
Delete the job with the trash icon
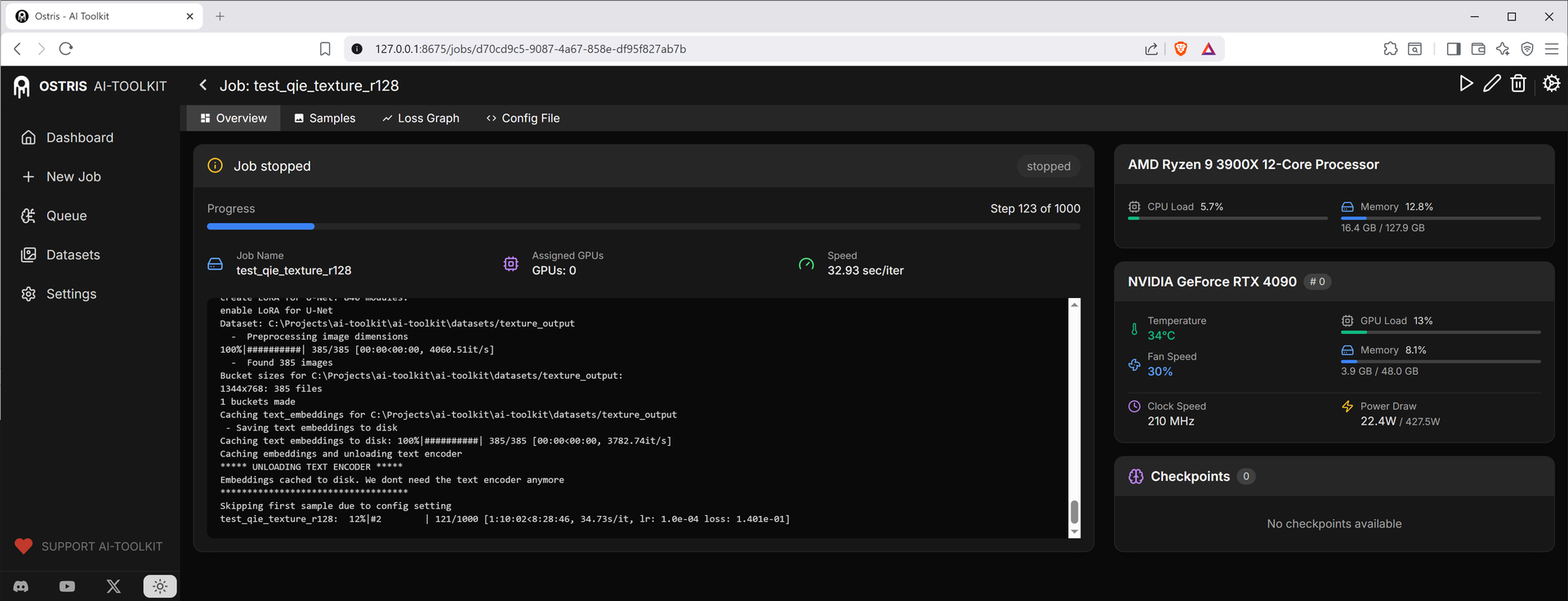(x=1518, y=83)
